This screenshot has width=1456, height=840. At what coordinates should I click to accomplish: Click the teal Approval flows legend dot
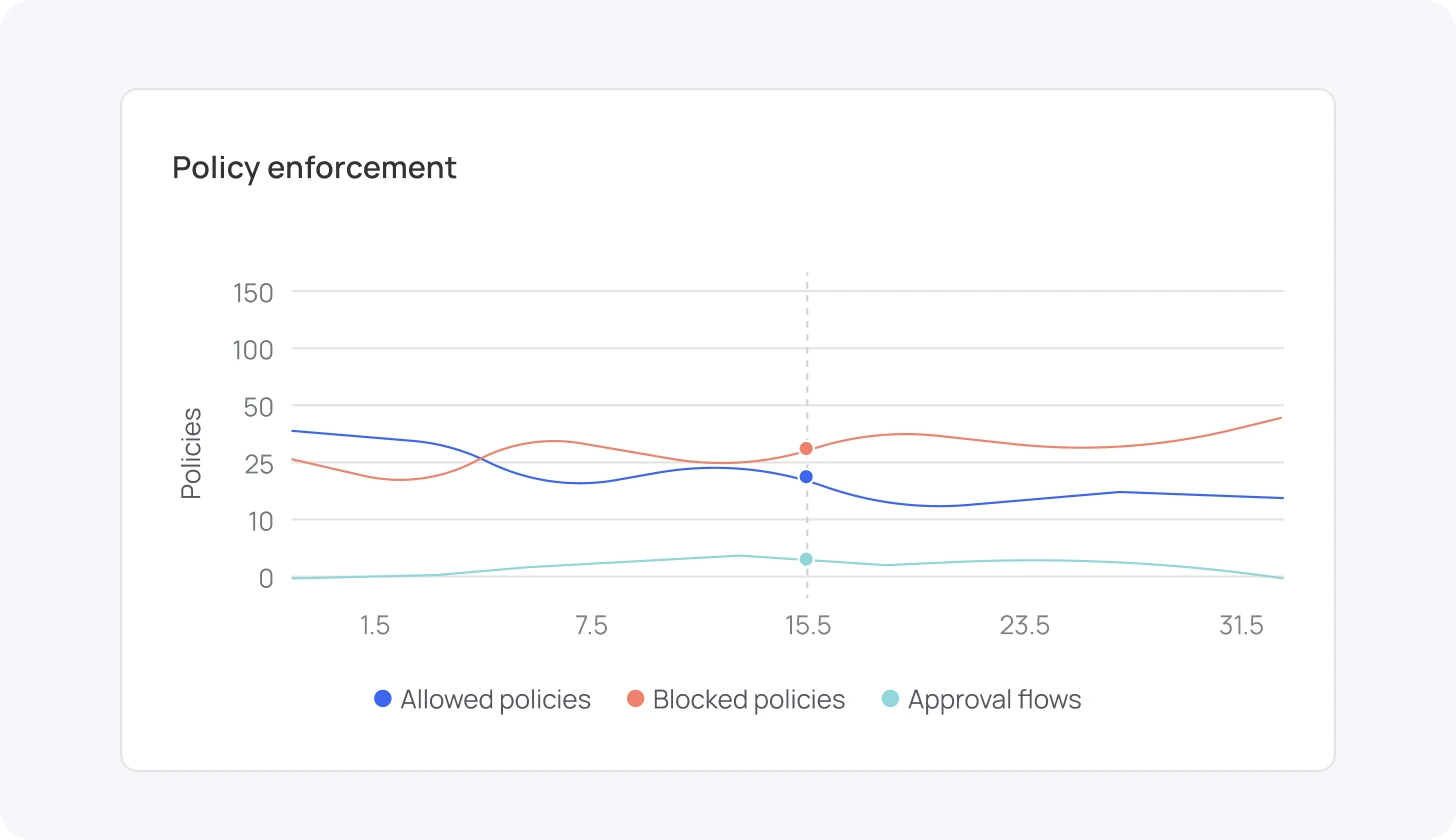[x=890, y=699]
